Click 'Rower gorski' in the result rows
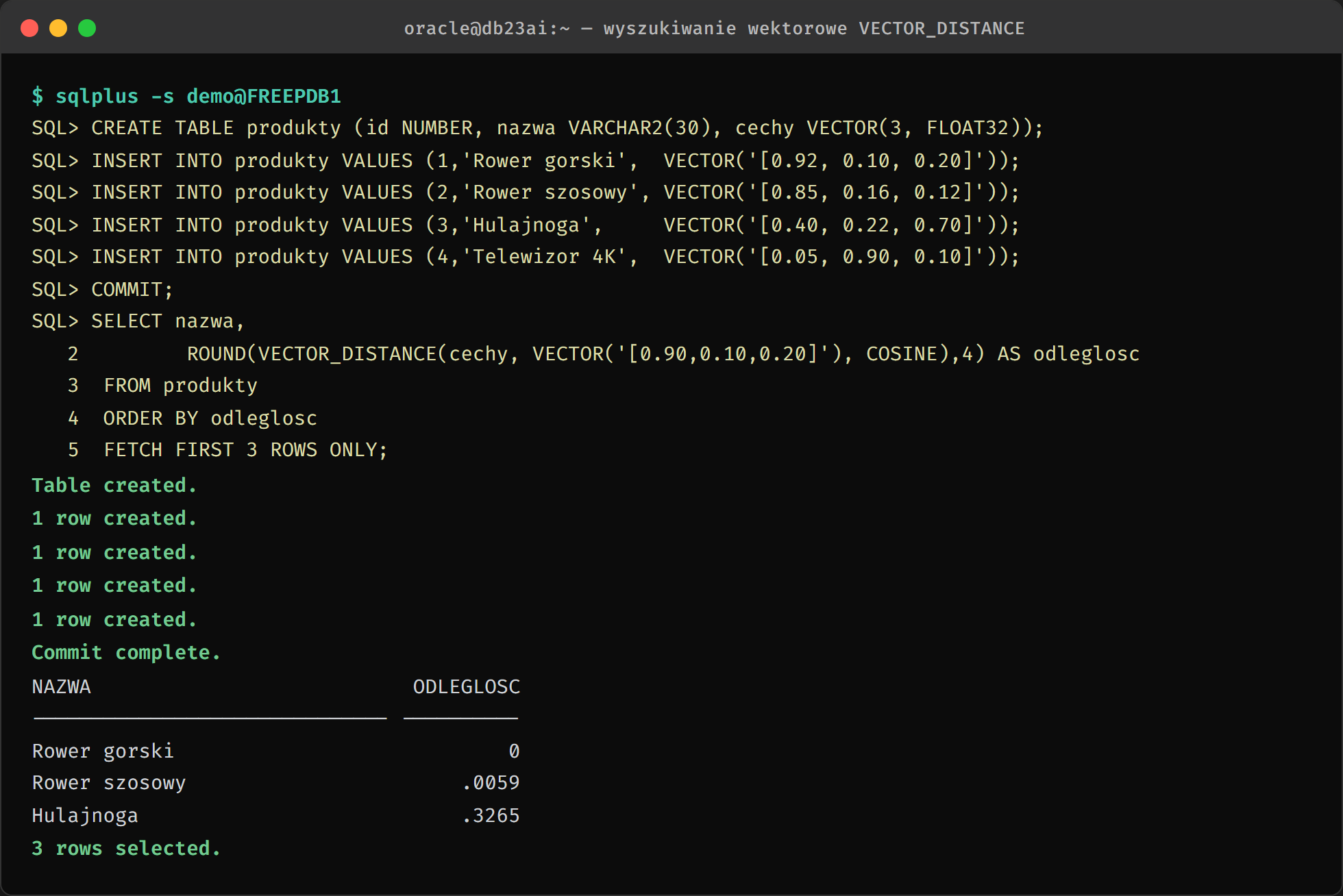The height and width of the screenshot is (896, 1343). click(103, 751)
